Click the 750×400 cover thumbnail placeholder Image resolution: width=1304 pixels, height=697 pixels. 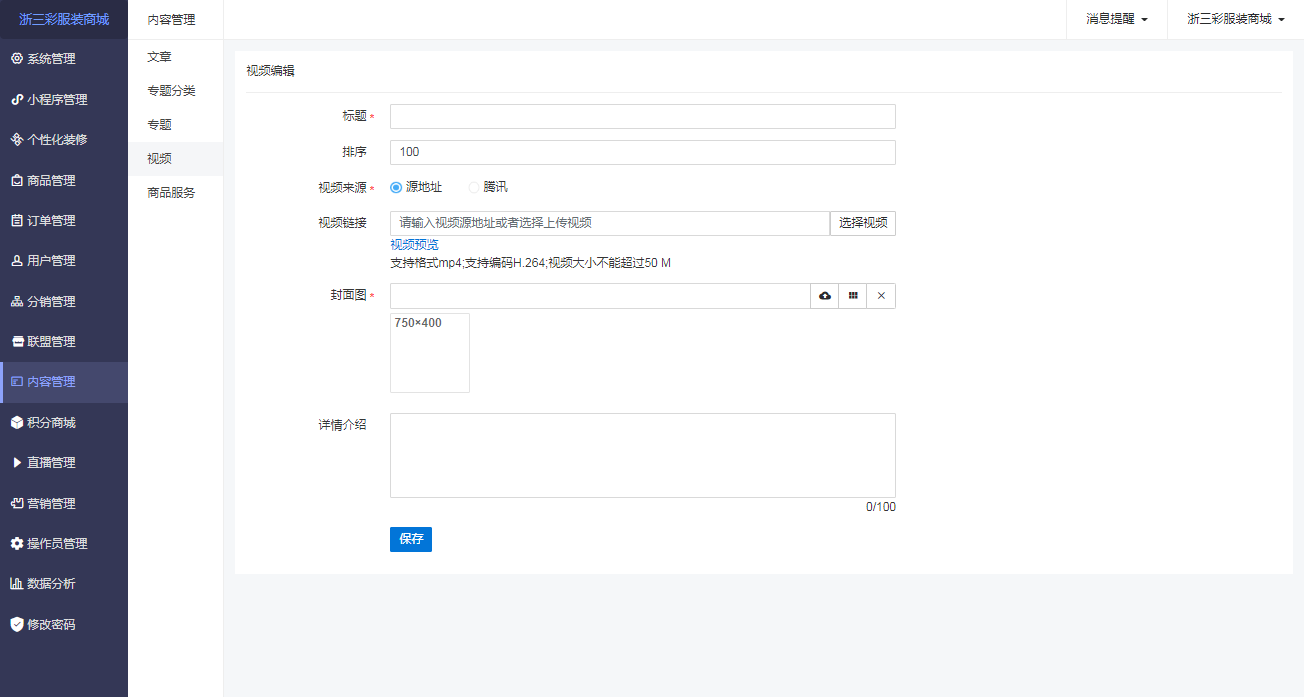tap(430, 353)
